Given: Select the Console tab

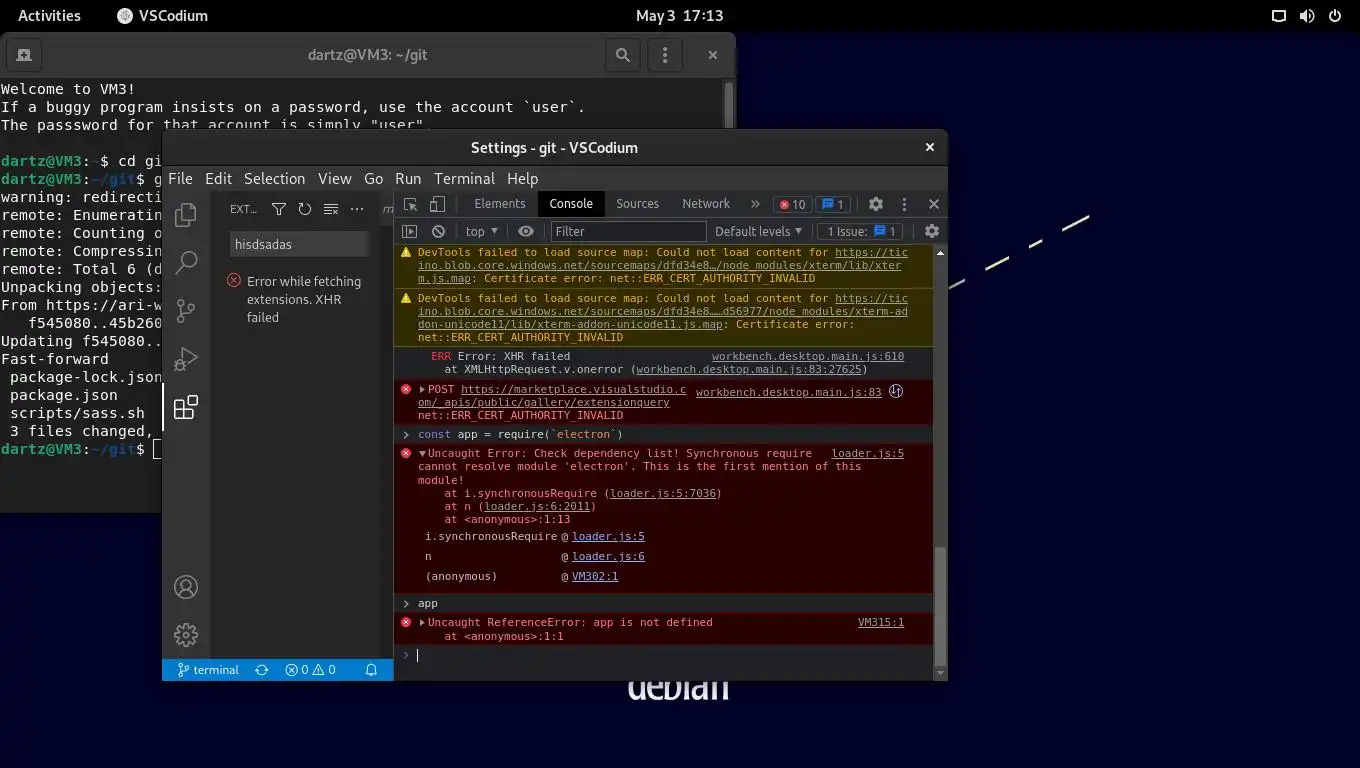Looking at the screenshot, I should tap(571, 204).
